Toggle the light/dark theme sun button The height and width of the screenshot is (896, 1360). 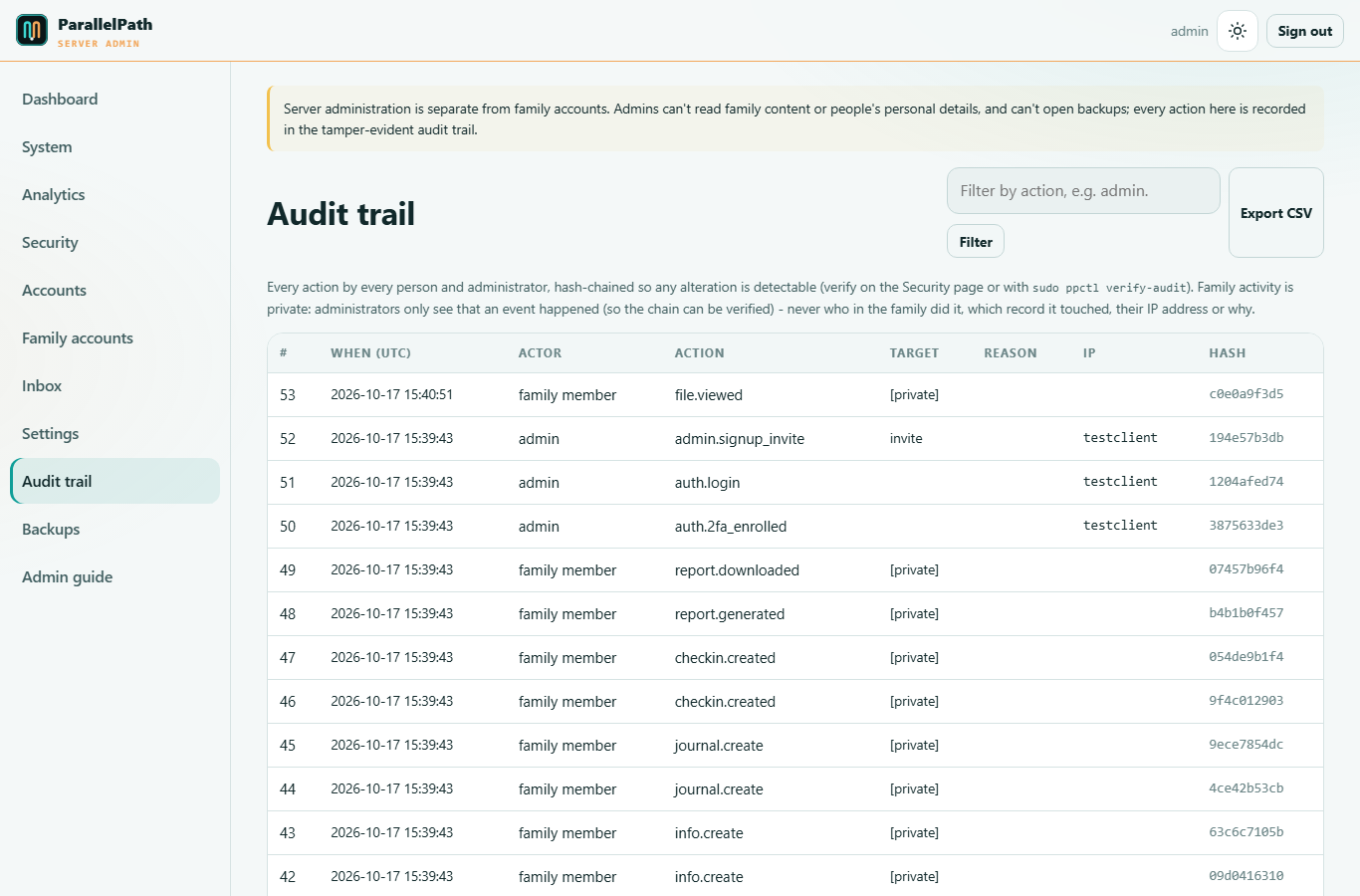(1238, 31)
